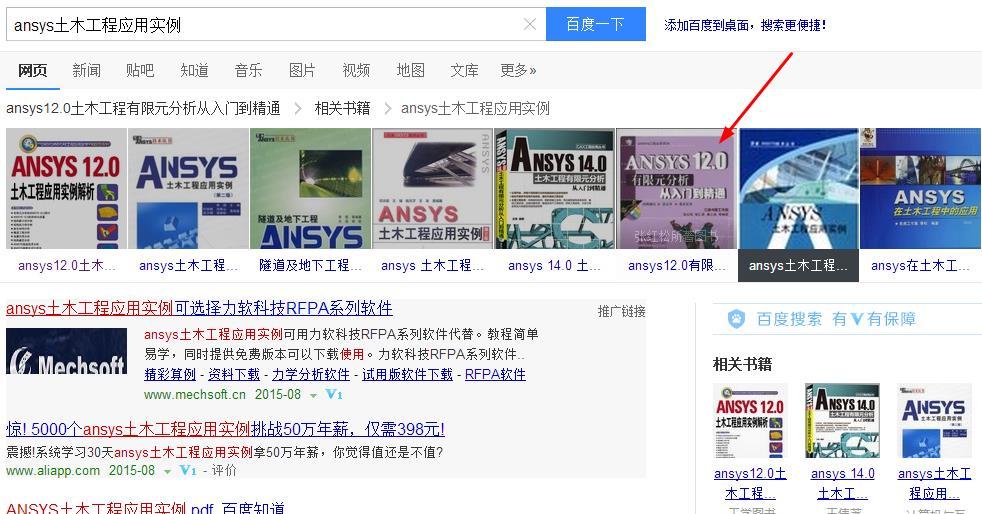
Task: Open result 惊! 5000个ansys土木工程应用实例挑战50万年薪
Action: [x=225, y=429]
